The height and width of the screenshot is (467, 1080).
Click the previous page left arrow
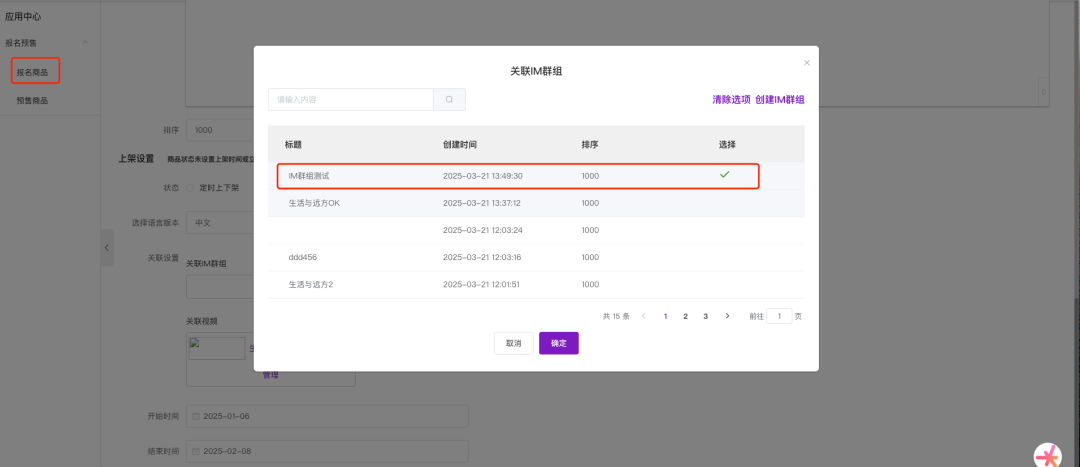click(x=643, y=316)
